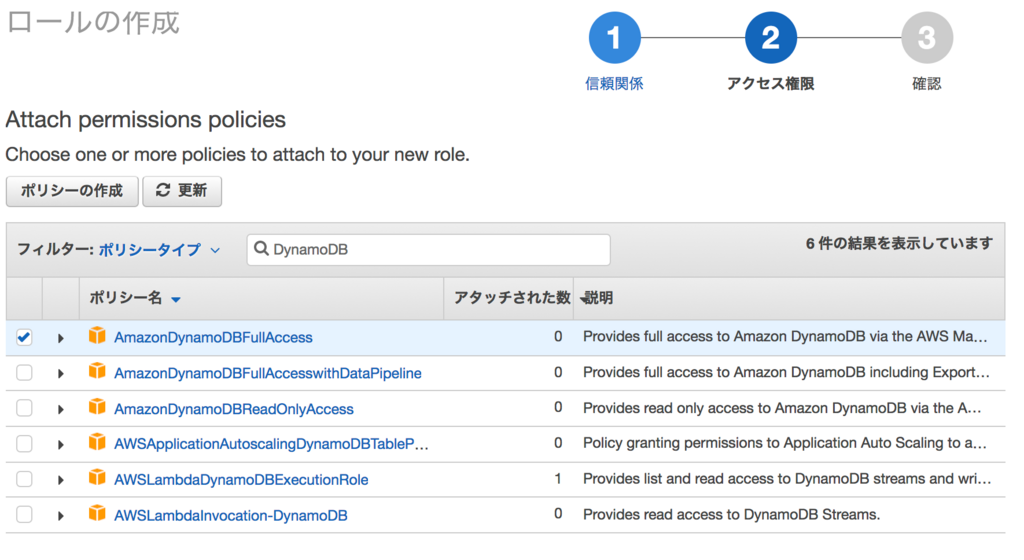Click the ポリシーの作成 button
The height and width of the screenshot is (560, 1024).
click(x=72, y=191)
